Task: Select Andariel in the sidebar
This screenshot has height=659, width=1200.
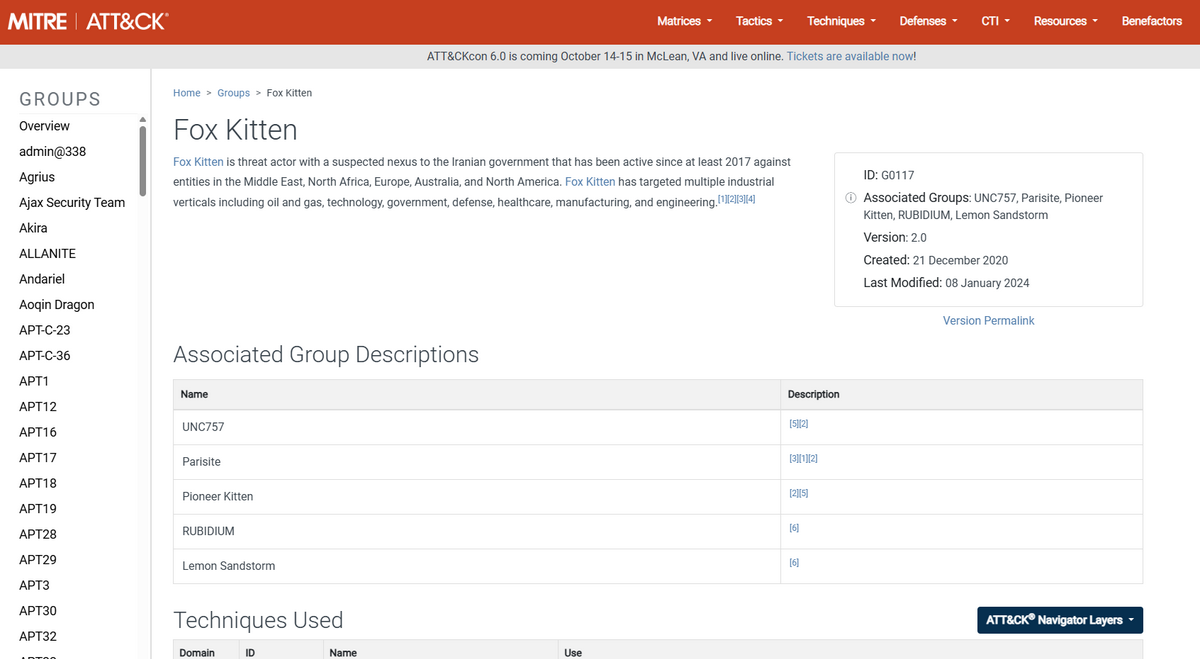Action: point(42,279)
